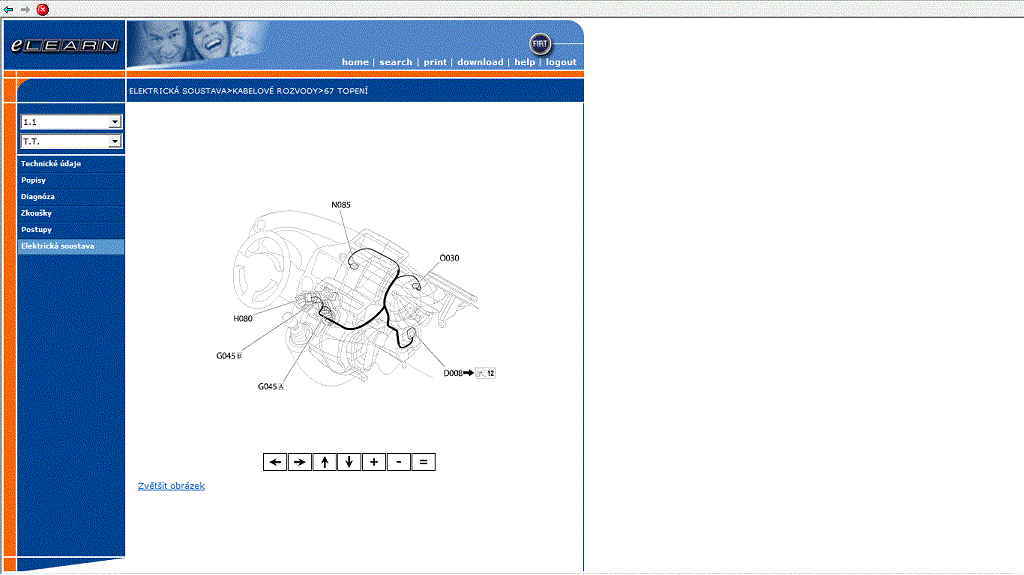
Task: Pan the diagram down with the arrow button
Action: click(349, 462)
